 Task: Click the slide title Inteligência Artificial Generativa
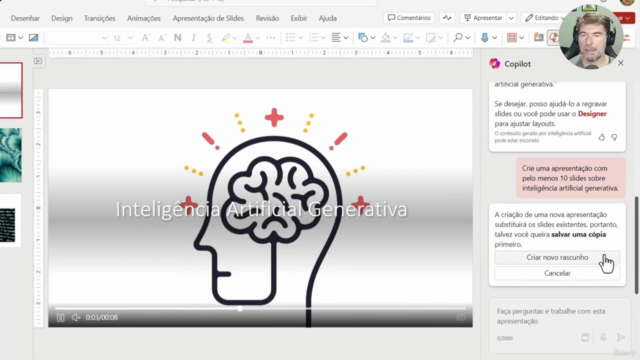[x=261, y=210]
